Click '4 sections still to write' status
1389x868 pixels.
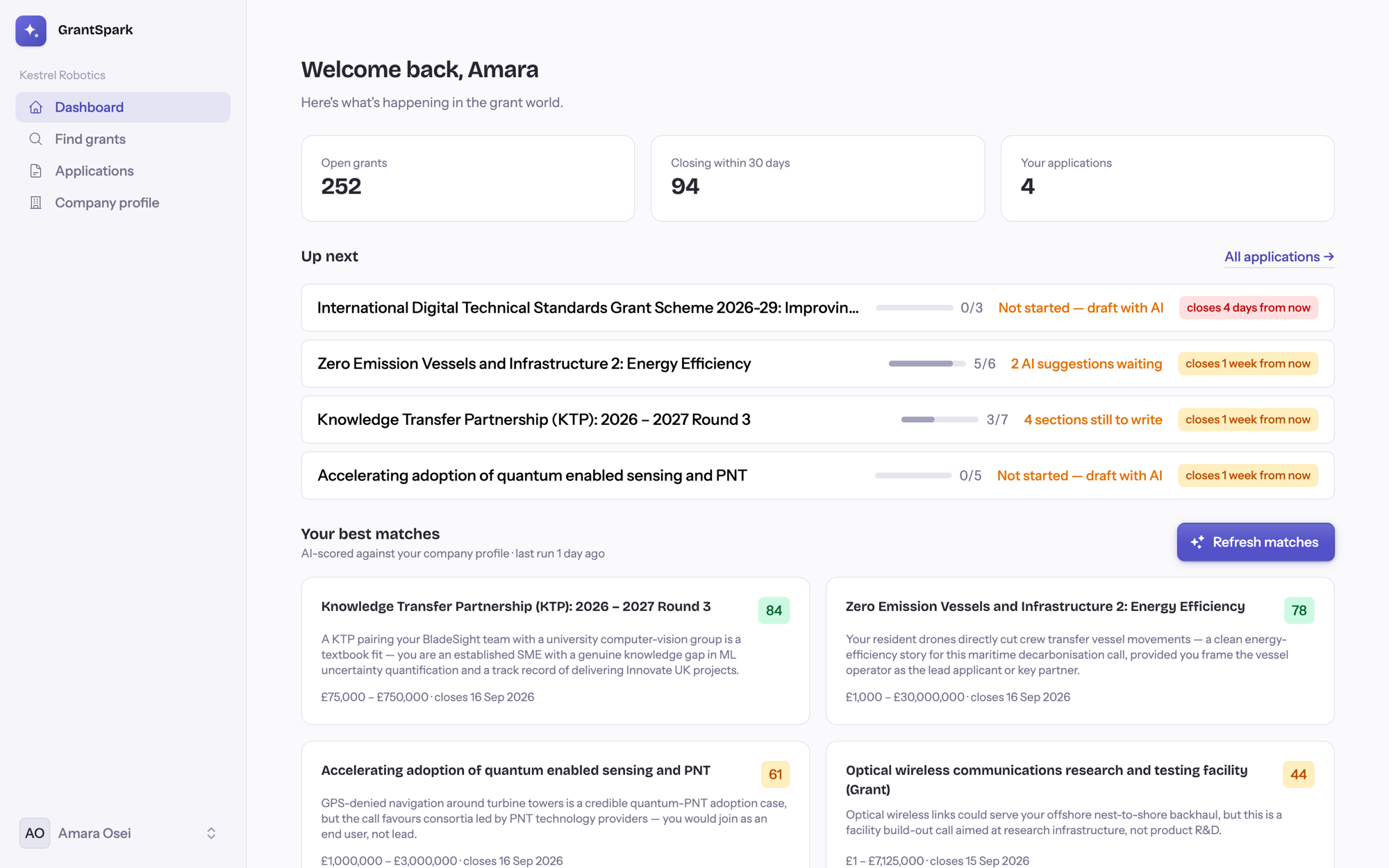(1093, 419)
